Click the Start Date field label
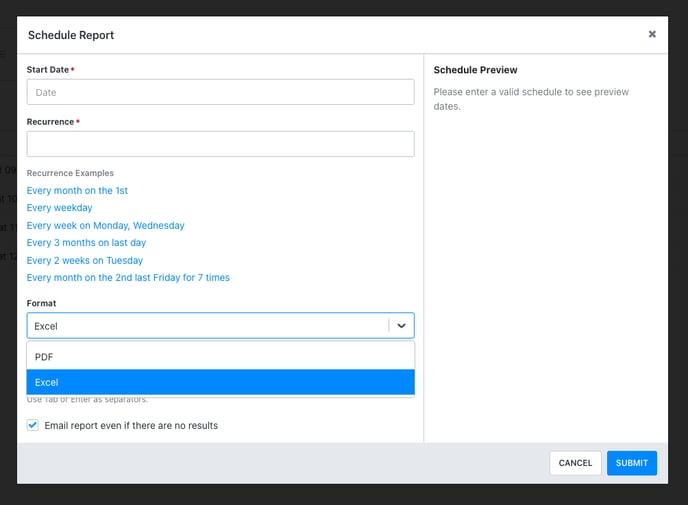The height and width of the screenshot is (505, 688). [x=48, y=69]
